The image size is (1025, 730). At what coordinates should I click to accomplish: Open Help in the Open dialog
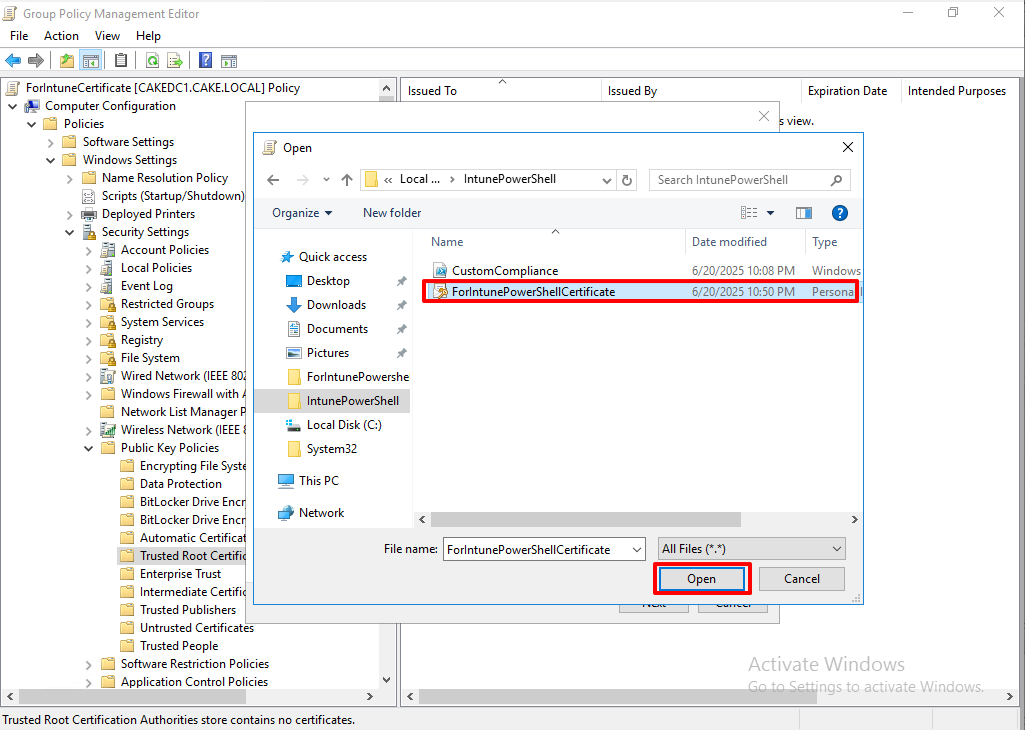click(x=839, y=213)
